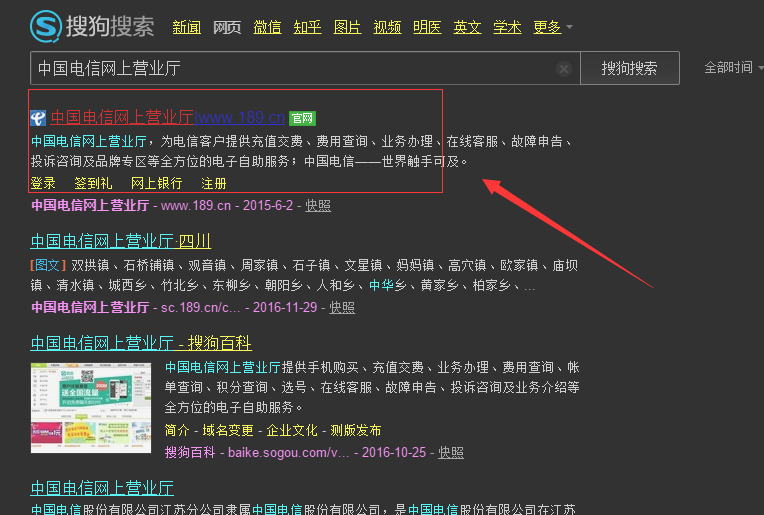Click the sc.189.cn/c... URL text
This screenshot has width=764, height=515.
pos(200,307)
